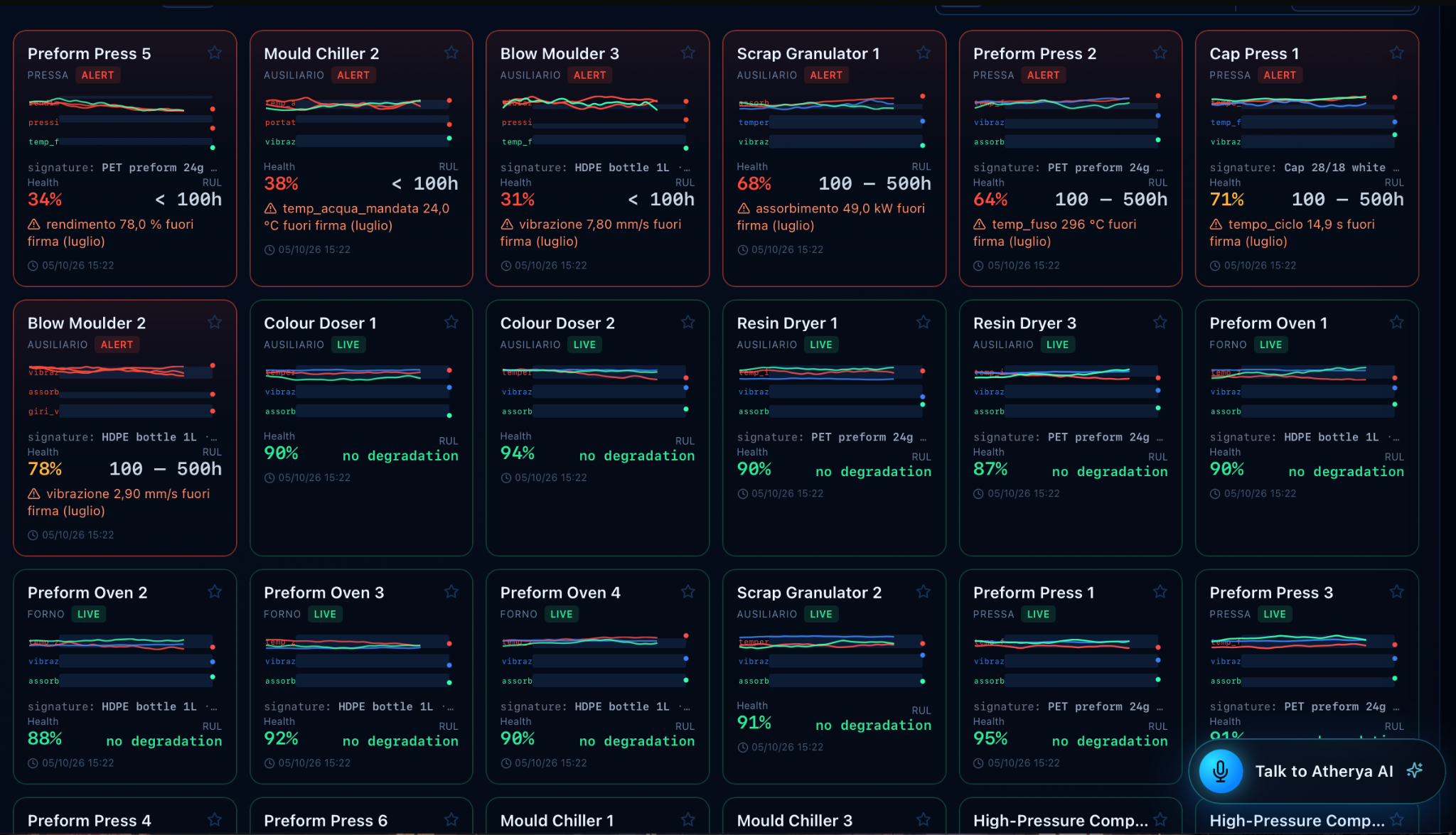Star the Preform Oven 4 card
1456x835 pixels.
687,591
